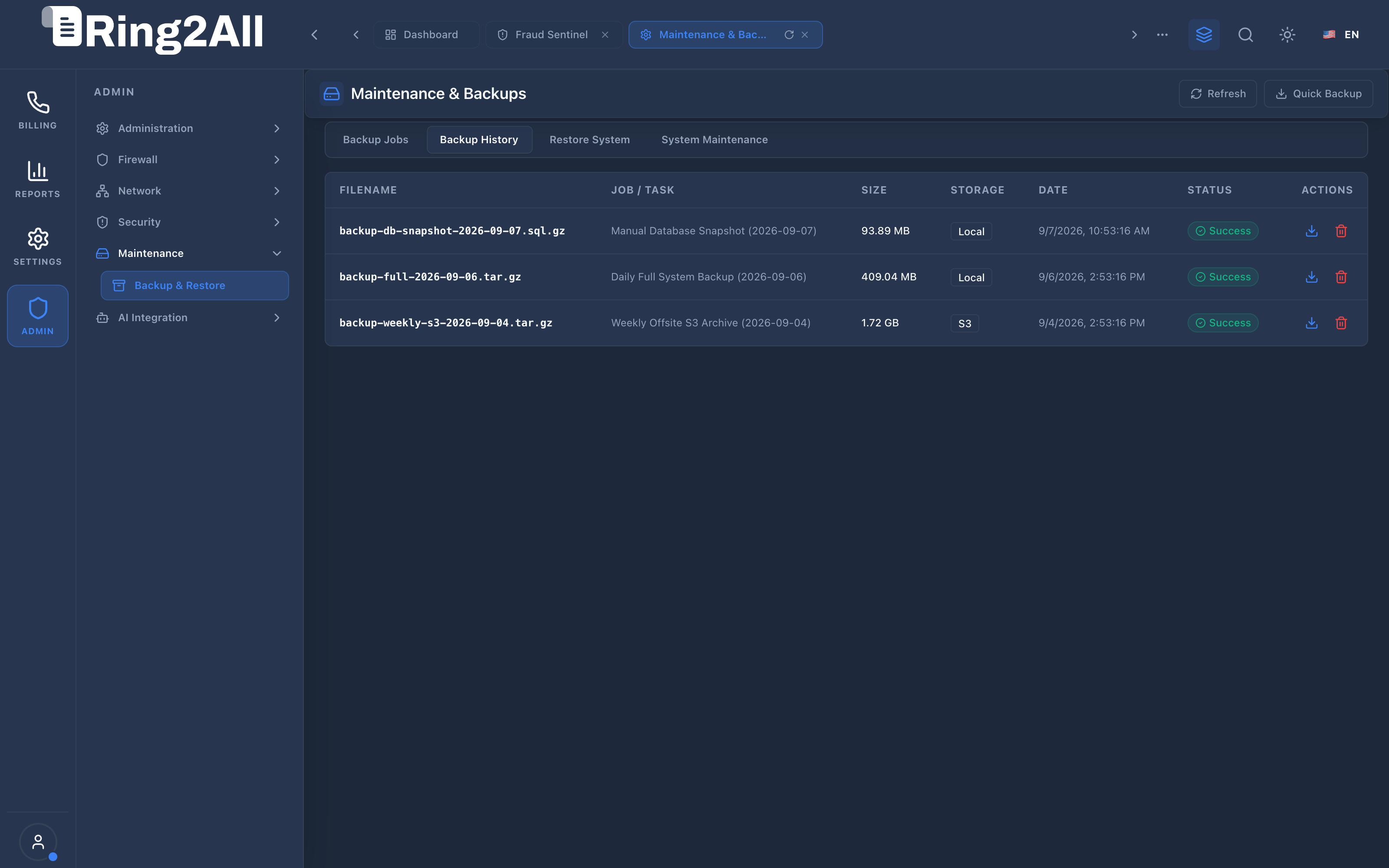Switch to the Restore System tab
1389x868 pixels.
[x=589, y=139]
